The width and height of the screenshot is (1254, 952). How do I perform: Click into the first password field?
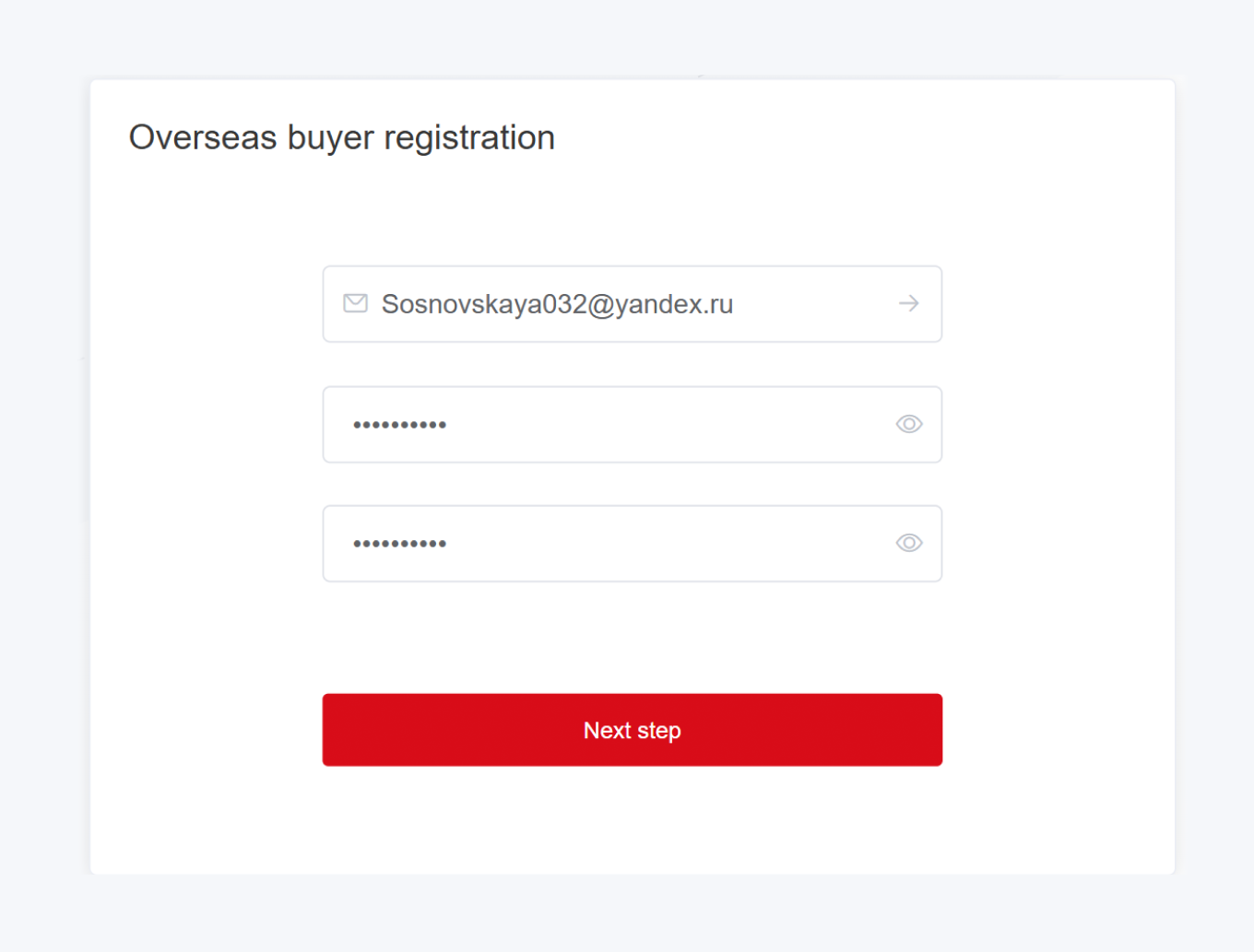609,425
